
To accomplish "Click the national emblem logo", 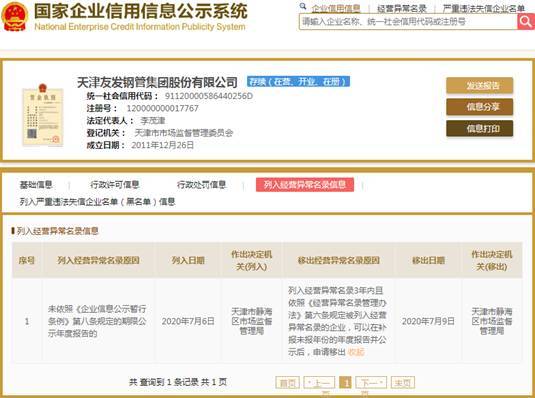I will click(x=14, y=16).
